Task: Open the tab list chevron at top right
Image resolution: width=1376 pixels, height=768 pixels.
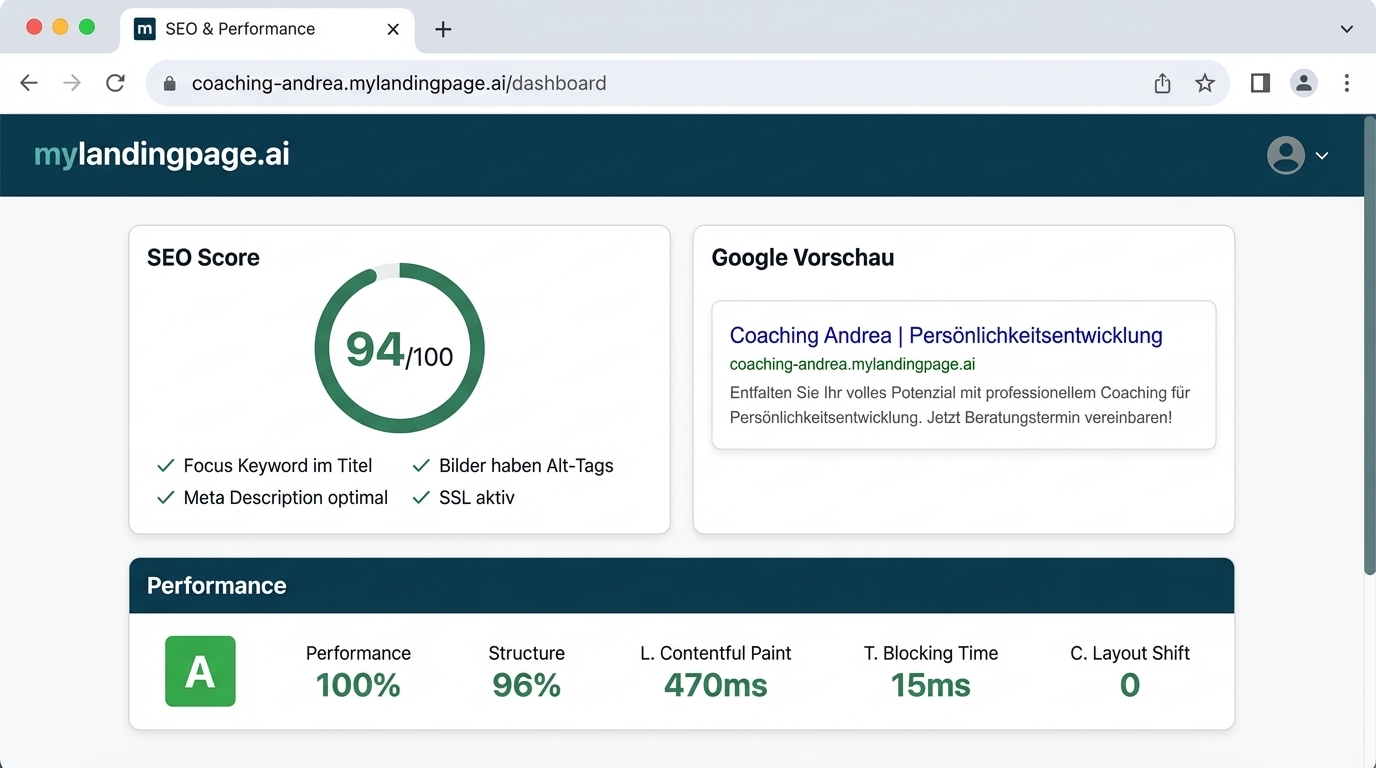Action: [x=1346, y=29]
